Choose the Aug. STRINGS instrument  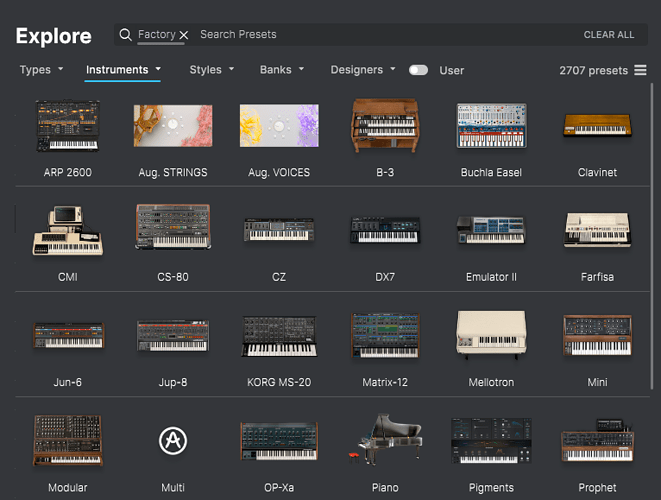point(173,126)
